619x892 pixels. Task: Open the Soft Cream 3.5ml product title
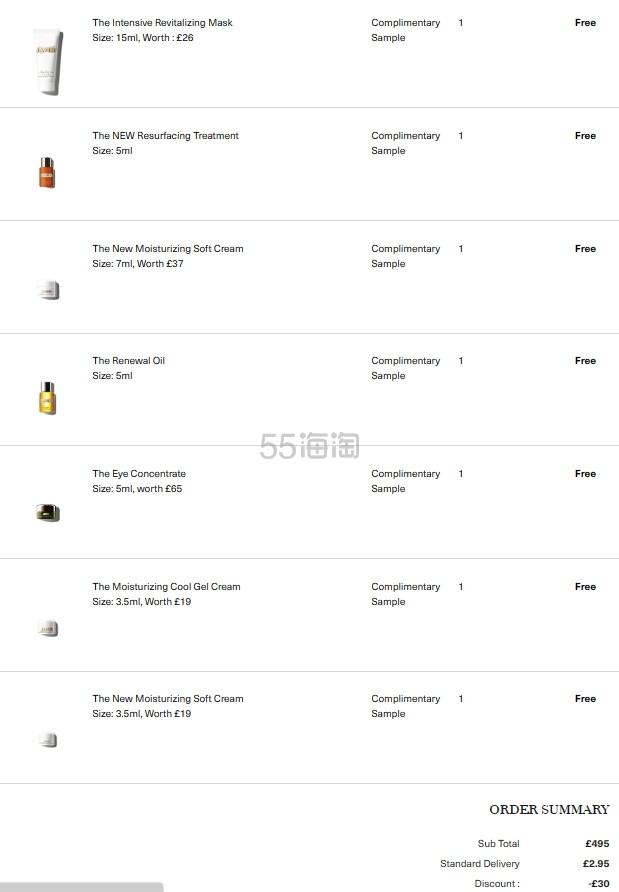point(168,699)
